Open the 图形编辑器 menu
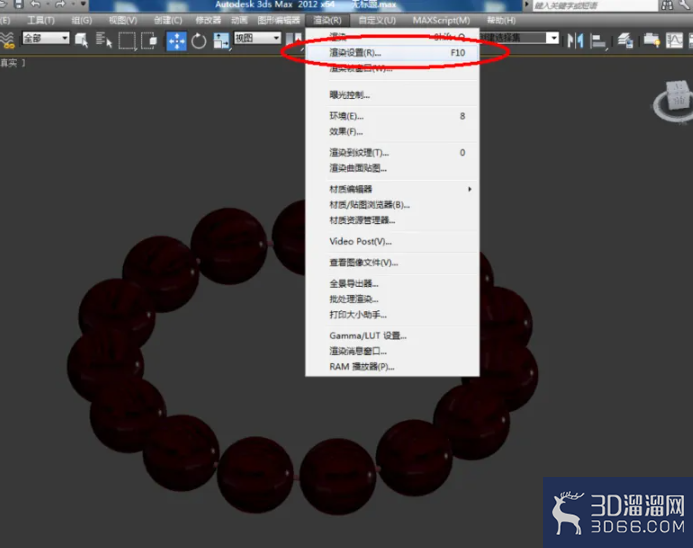 [279, 20]
